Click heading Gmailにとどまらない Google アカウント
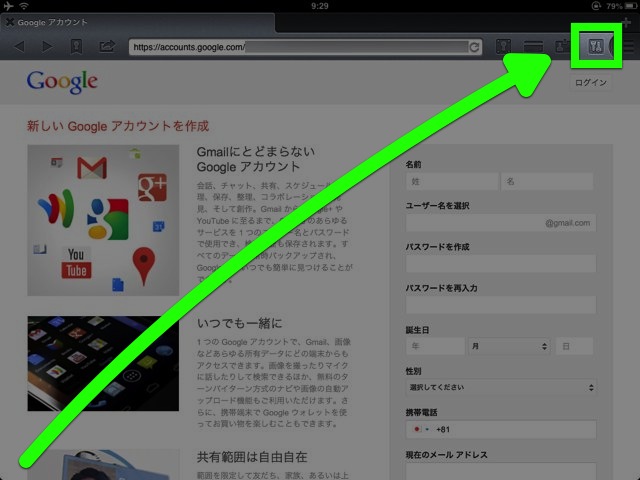The image size is (640, 480). (x=256, y=159)
